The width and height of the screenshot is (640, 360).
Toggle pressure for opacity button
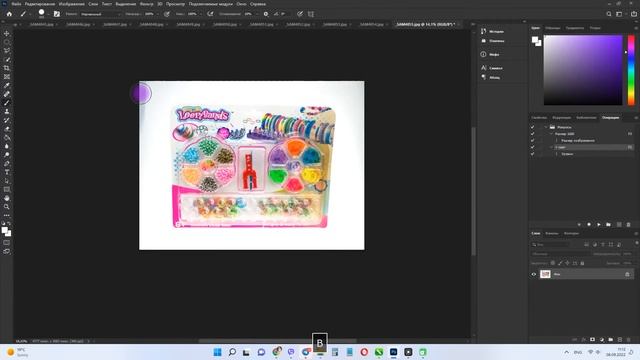click(x=167, y=14)
